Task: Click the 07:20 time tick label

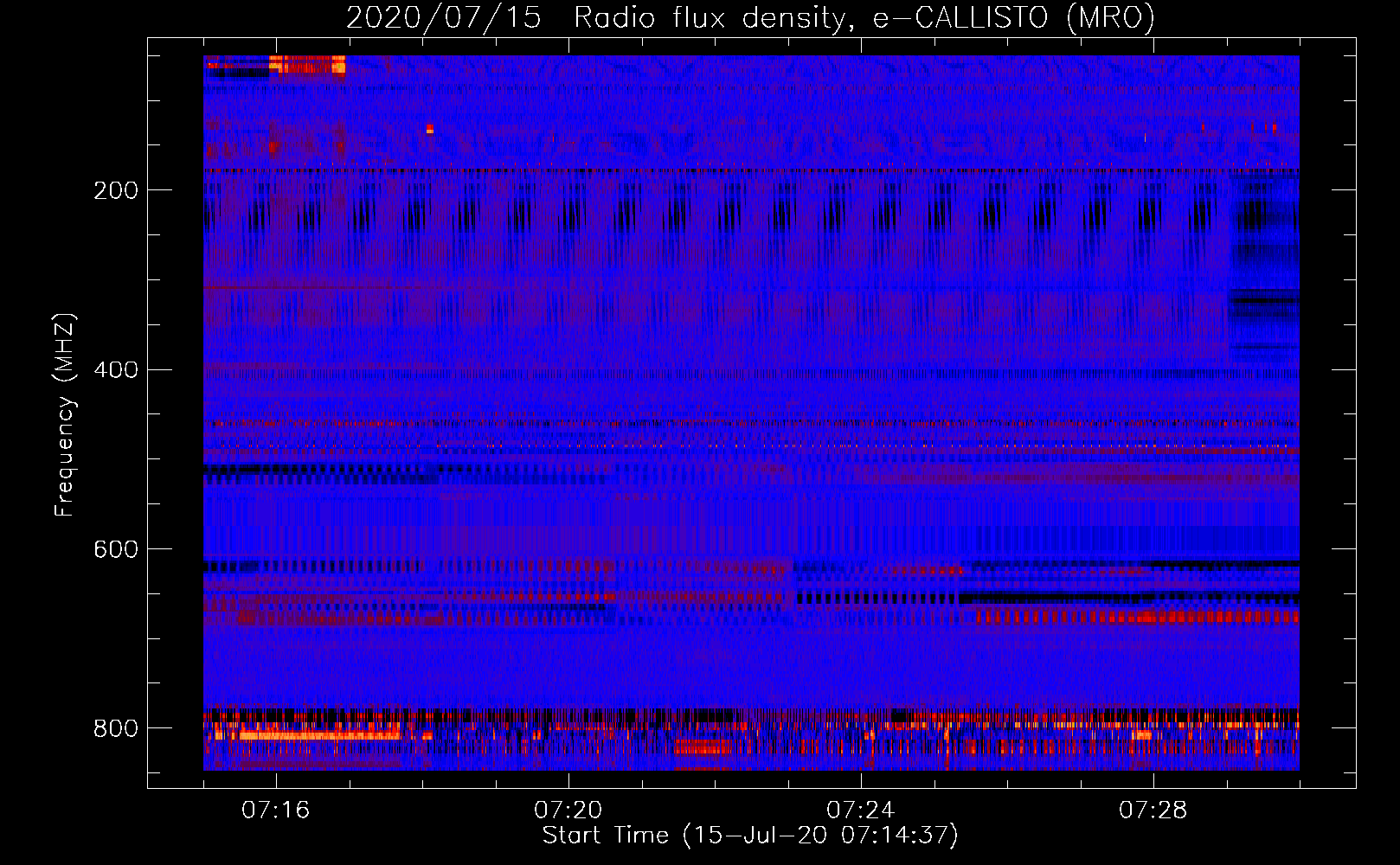Action: (x=568, y=811)
